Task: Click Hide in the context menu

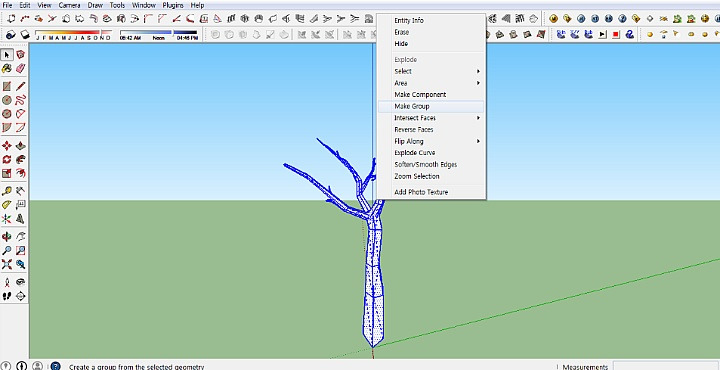Action: [431, 44]
